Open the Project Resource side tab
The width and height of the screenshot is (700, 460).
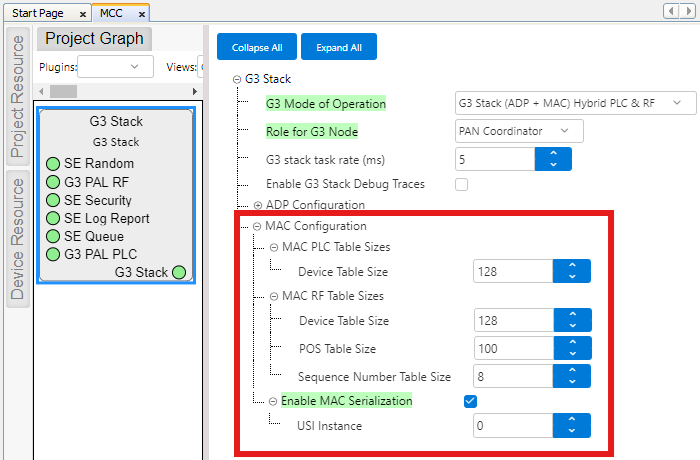tap(17, 96)
